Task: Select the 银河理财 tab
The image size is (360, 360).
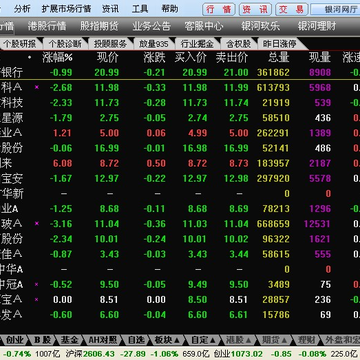Action: click(317, 26)
